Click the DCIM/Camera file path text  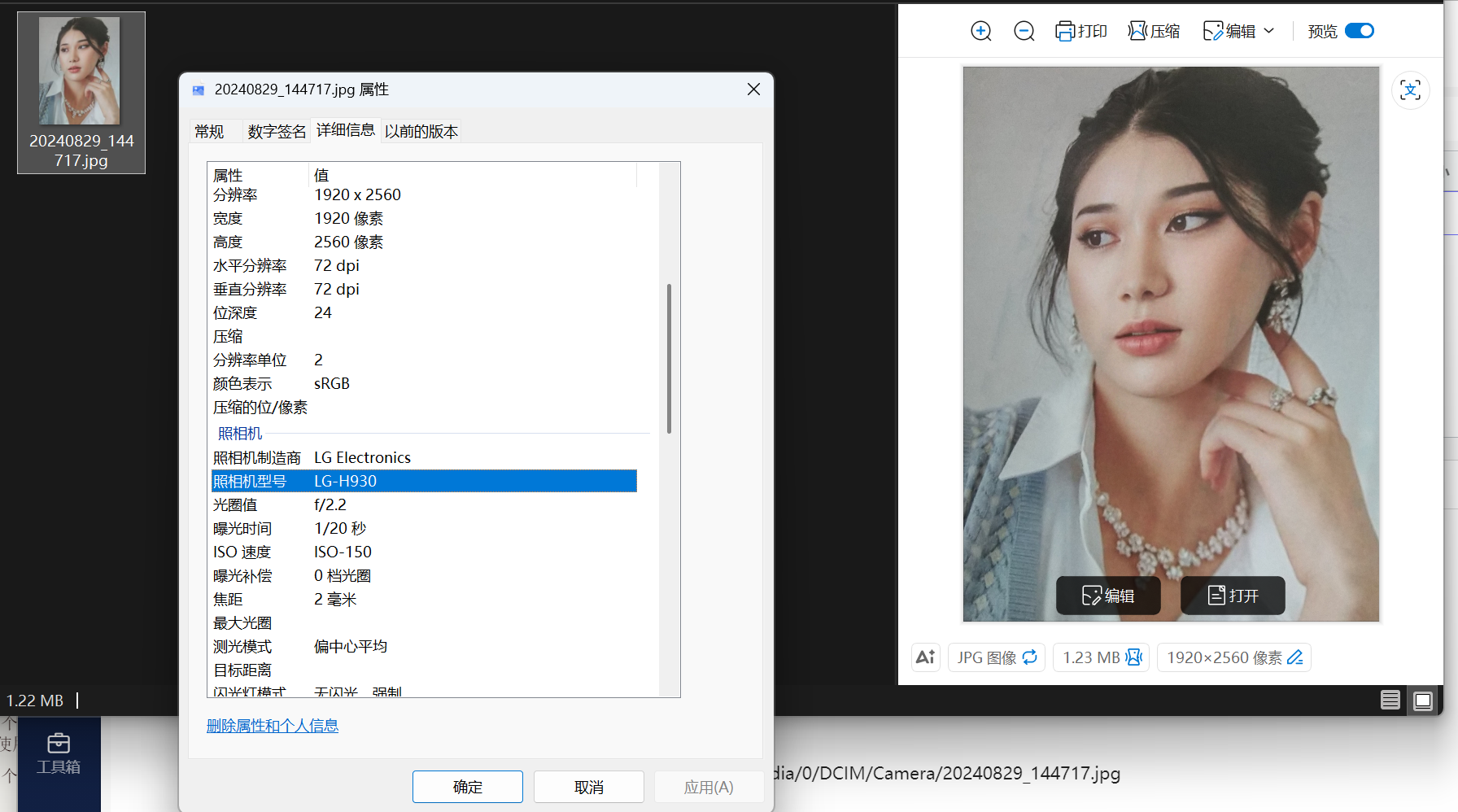[x=947, y=774]
